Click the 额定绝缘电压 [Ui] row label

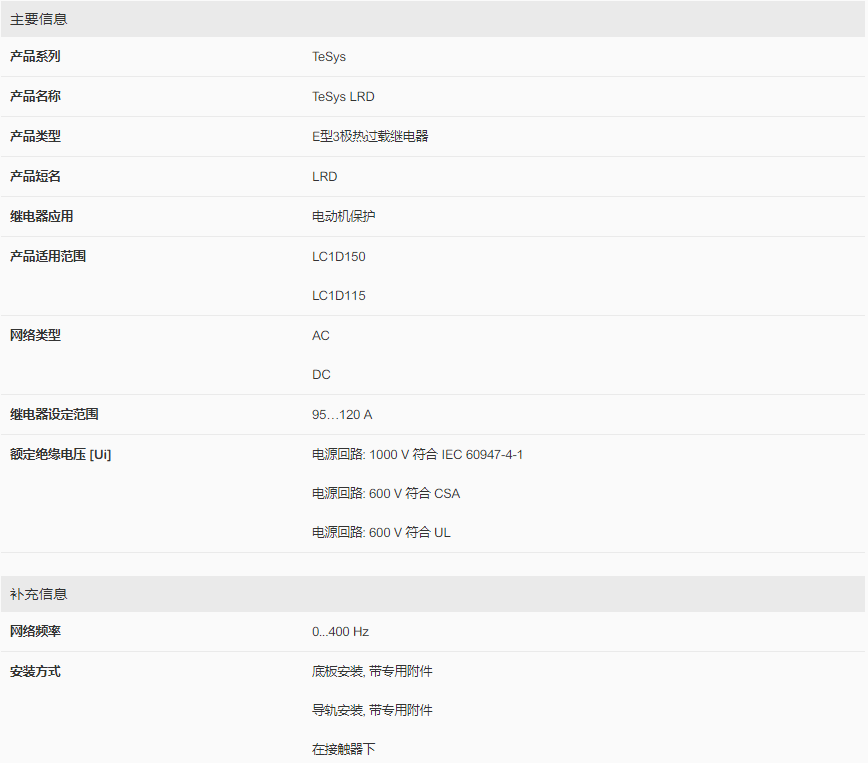coord(61,455)
